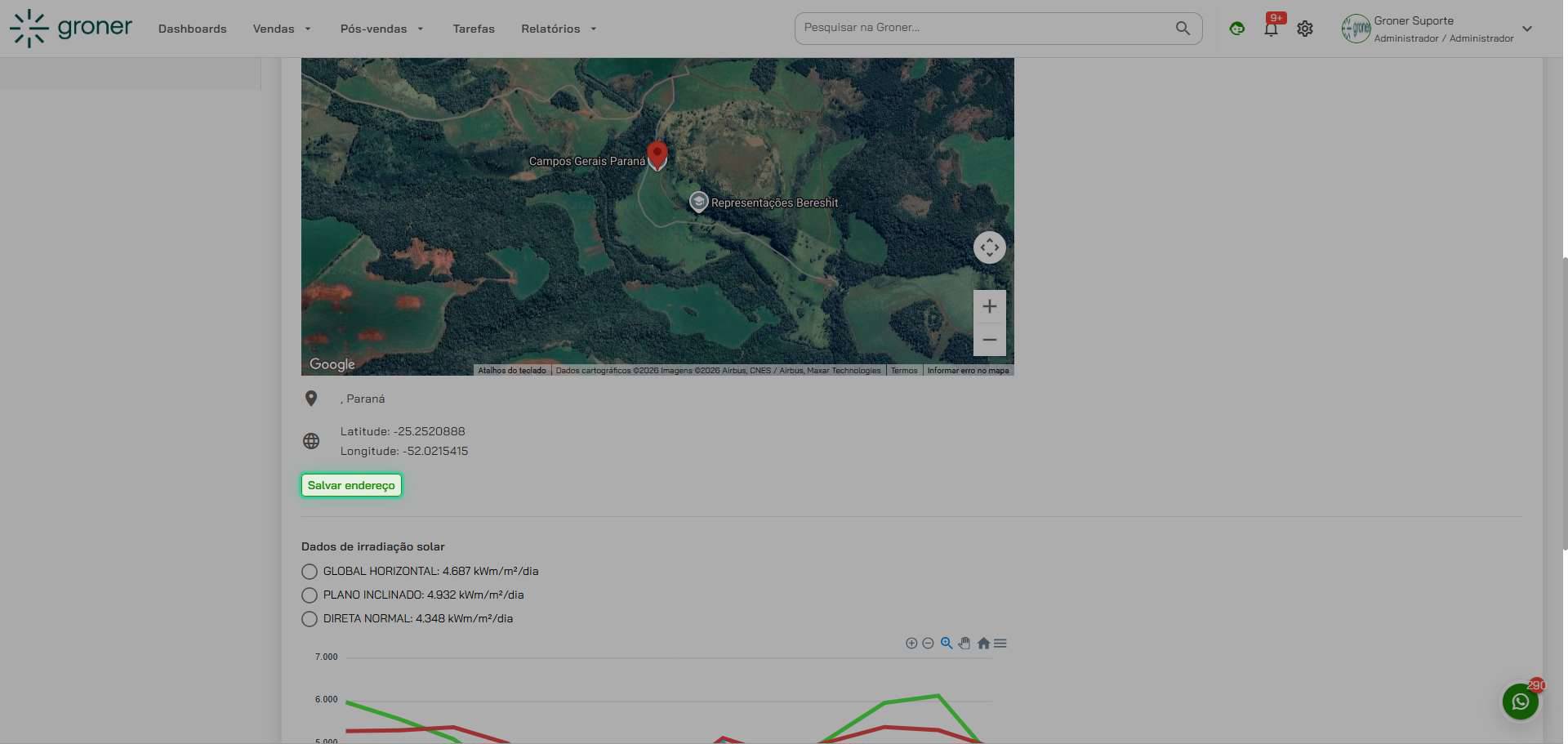This screenshot has width=1568, height=744.
Task: Click the green cloud sync icon
Action: coord(1237,29)
